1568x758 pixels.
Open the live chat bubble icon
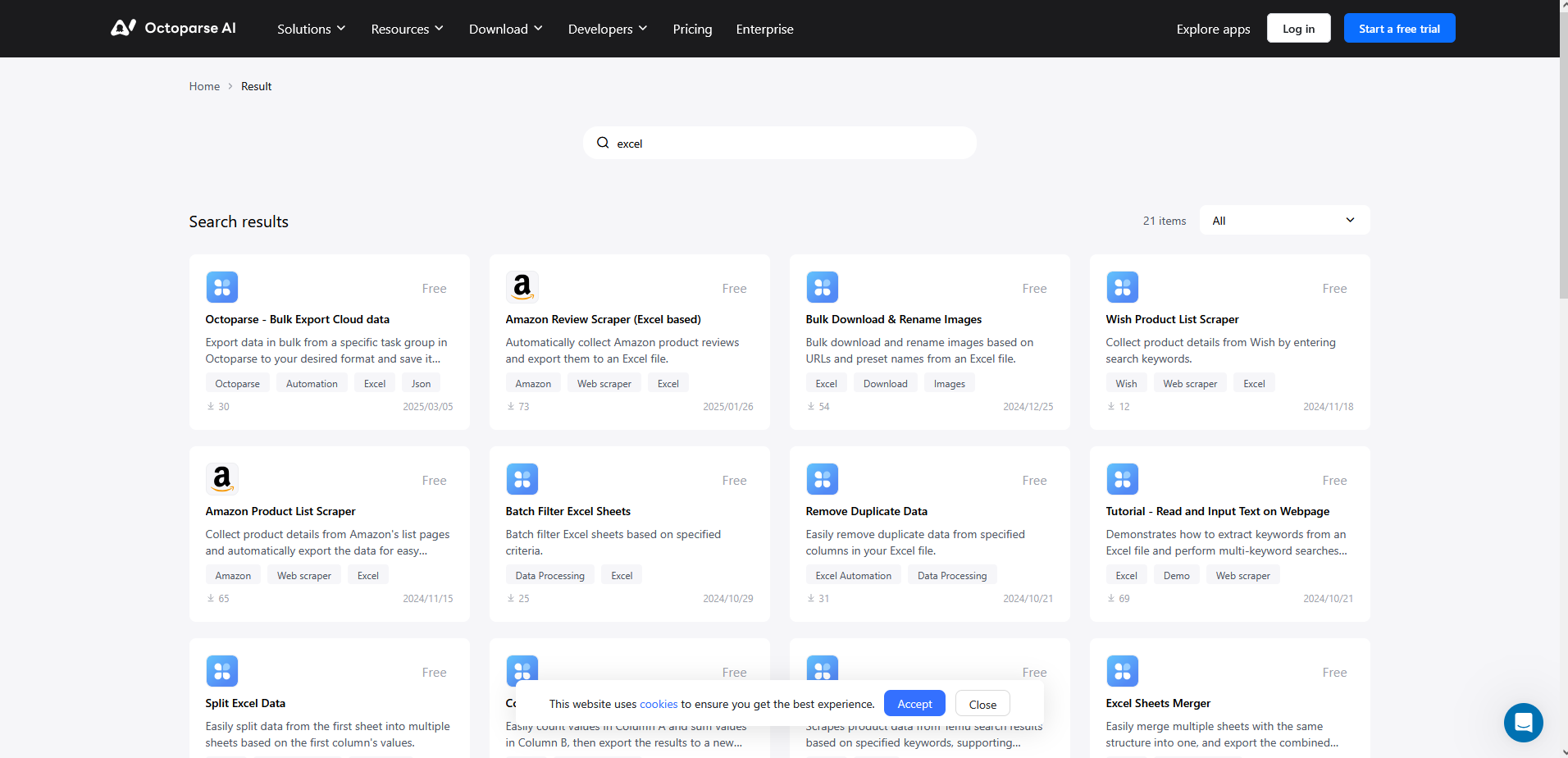(x=1523, y=723)
